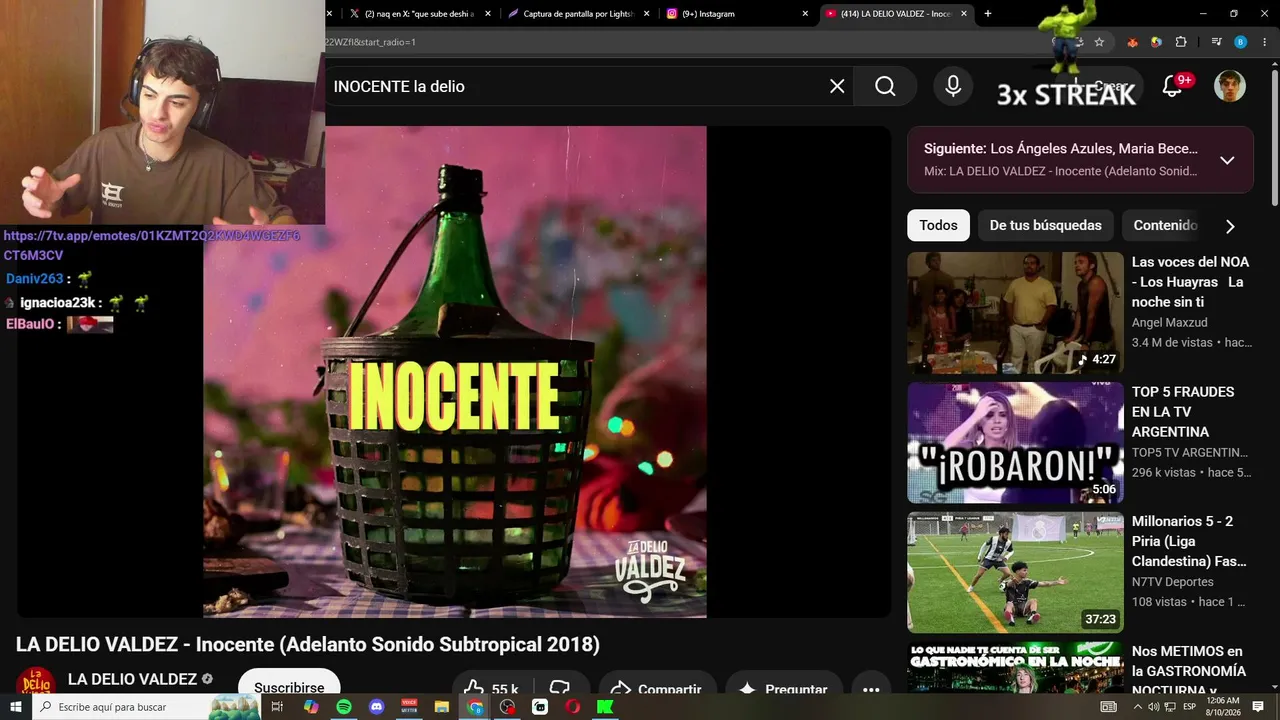
Task: Show hidden system tray icons
Action: (x=1137, y=707)
